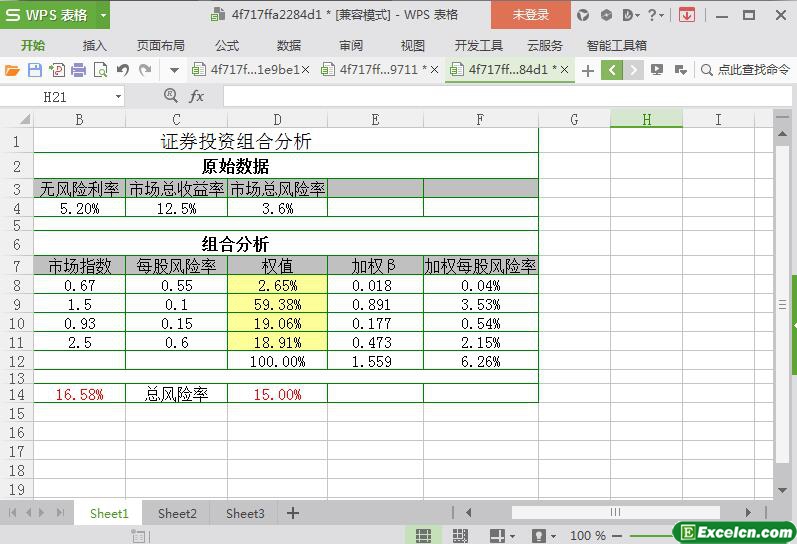Expand the Name Box dropdown
The image size is (797, 544).
118,96
